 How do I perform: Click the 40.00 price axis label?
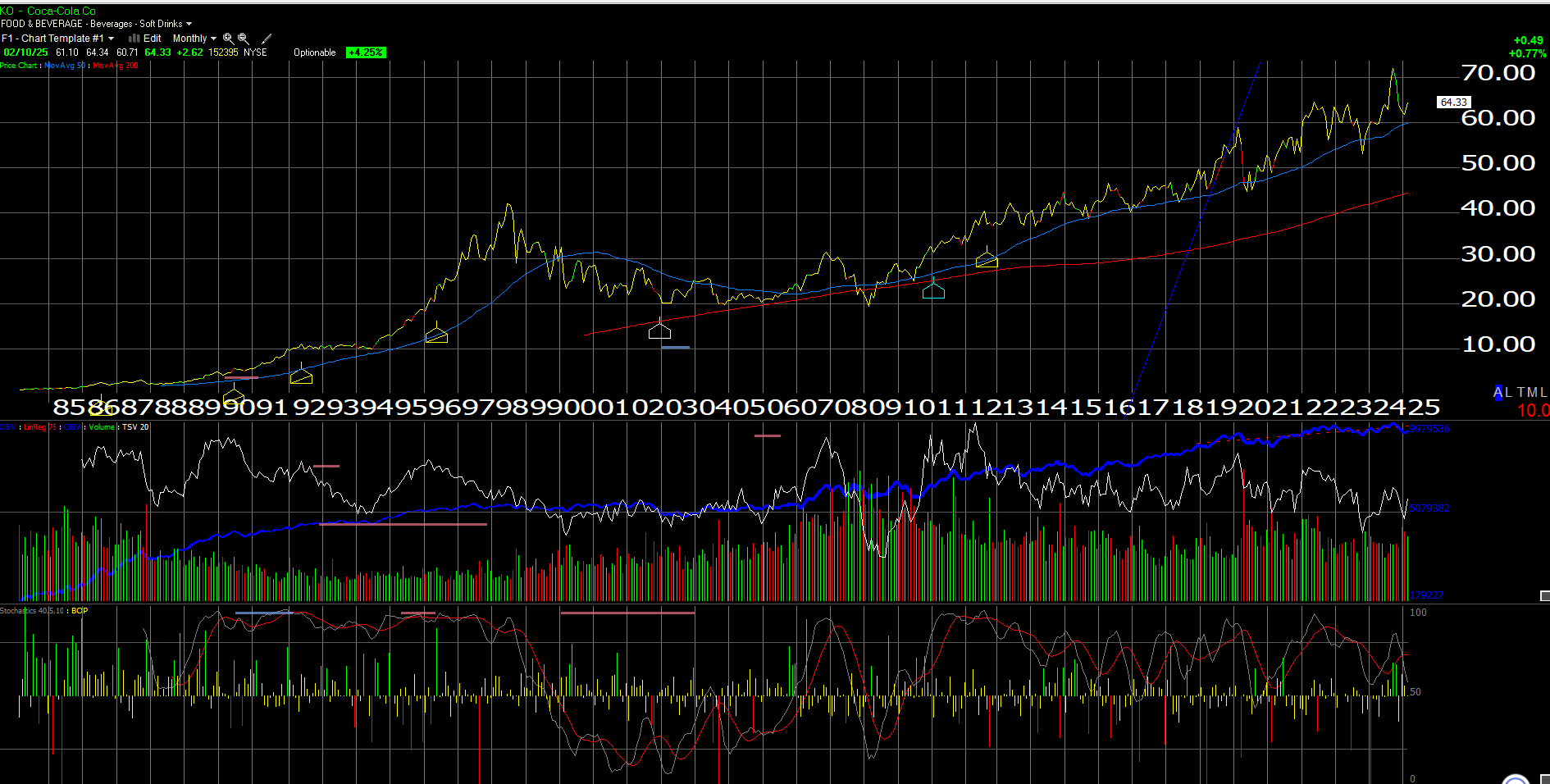(1498, 208)
